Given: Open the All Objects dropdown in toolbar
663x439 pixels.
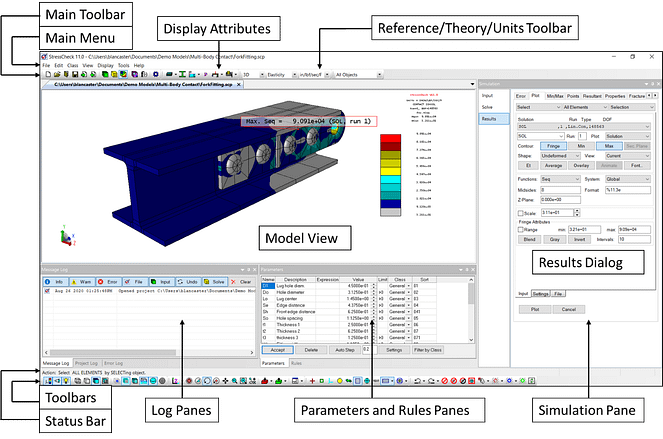Looking at the screenshot, I should tap(360, 74).
